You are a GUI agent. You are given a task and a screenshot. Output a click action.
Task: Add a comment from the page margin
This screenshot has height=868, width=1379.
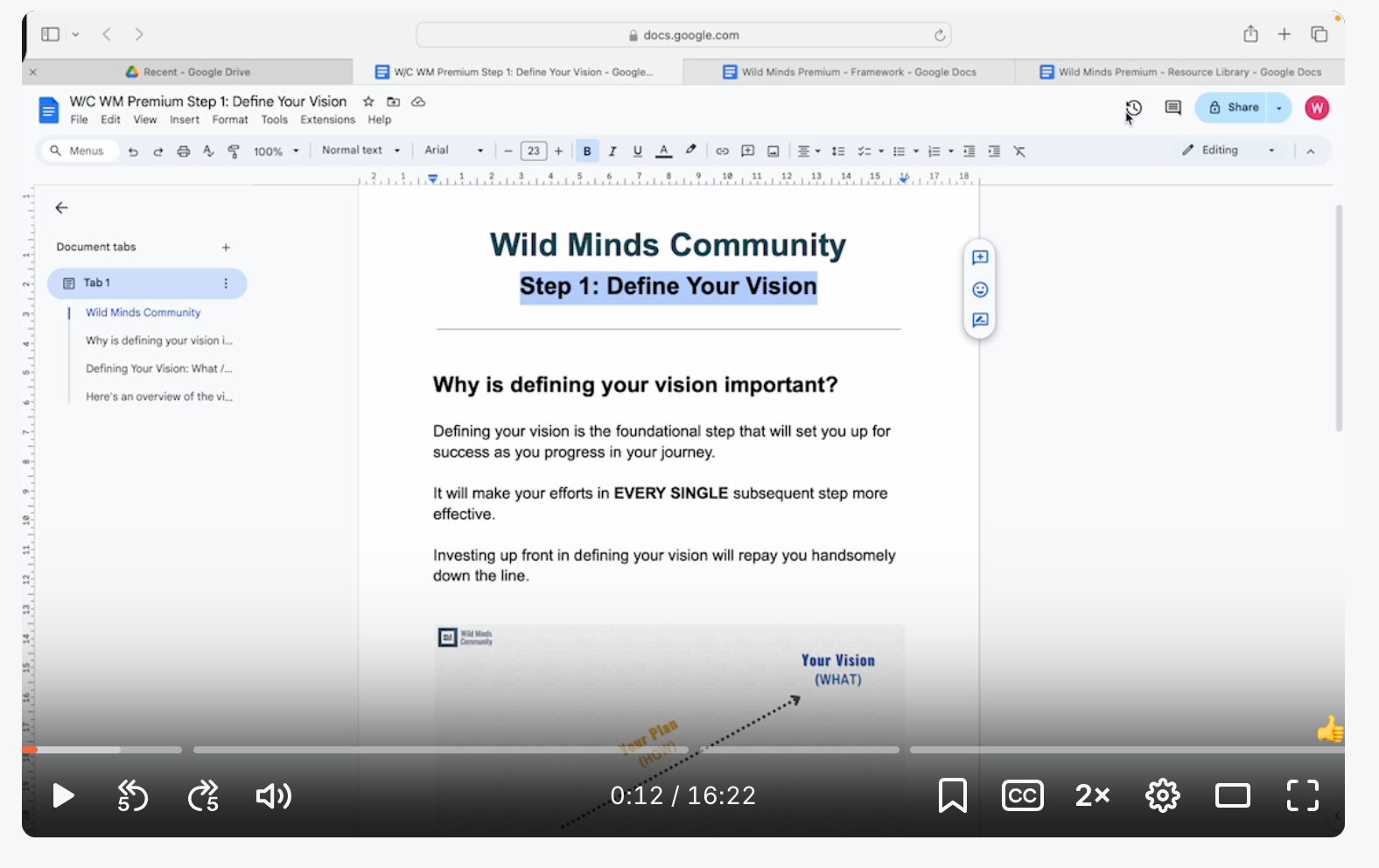980,257
